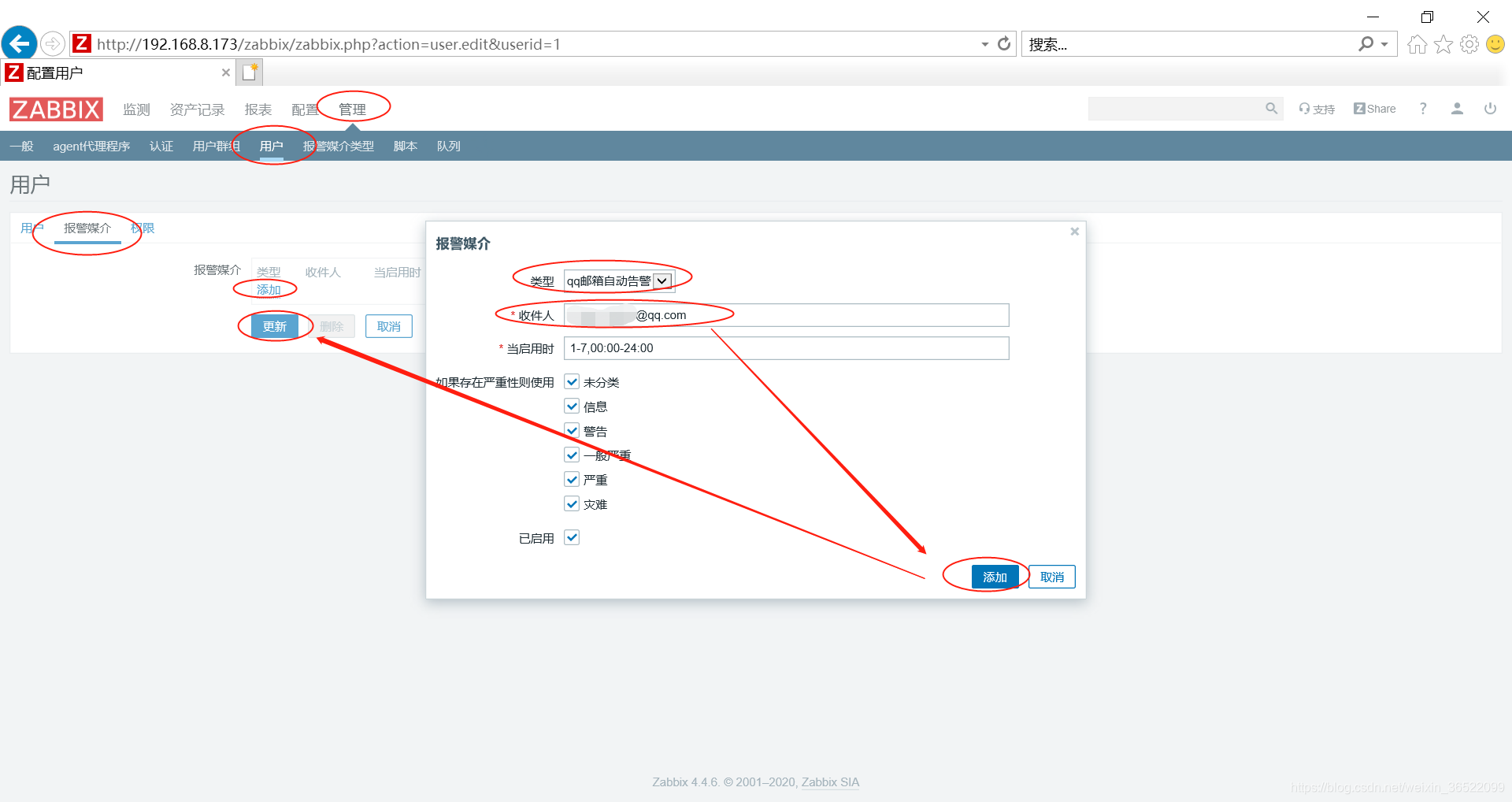Go to the 用户 submenu item
This screenshot has height=802, width=1512.
pos(271,147)
